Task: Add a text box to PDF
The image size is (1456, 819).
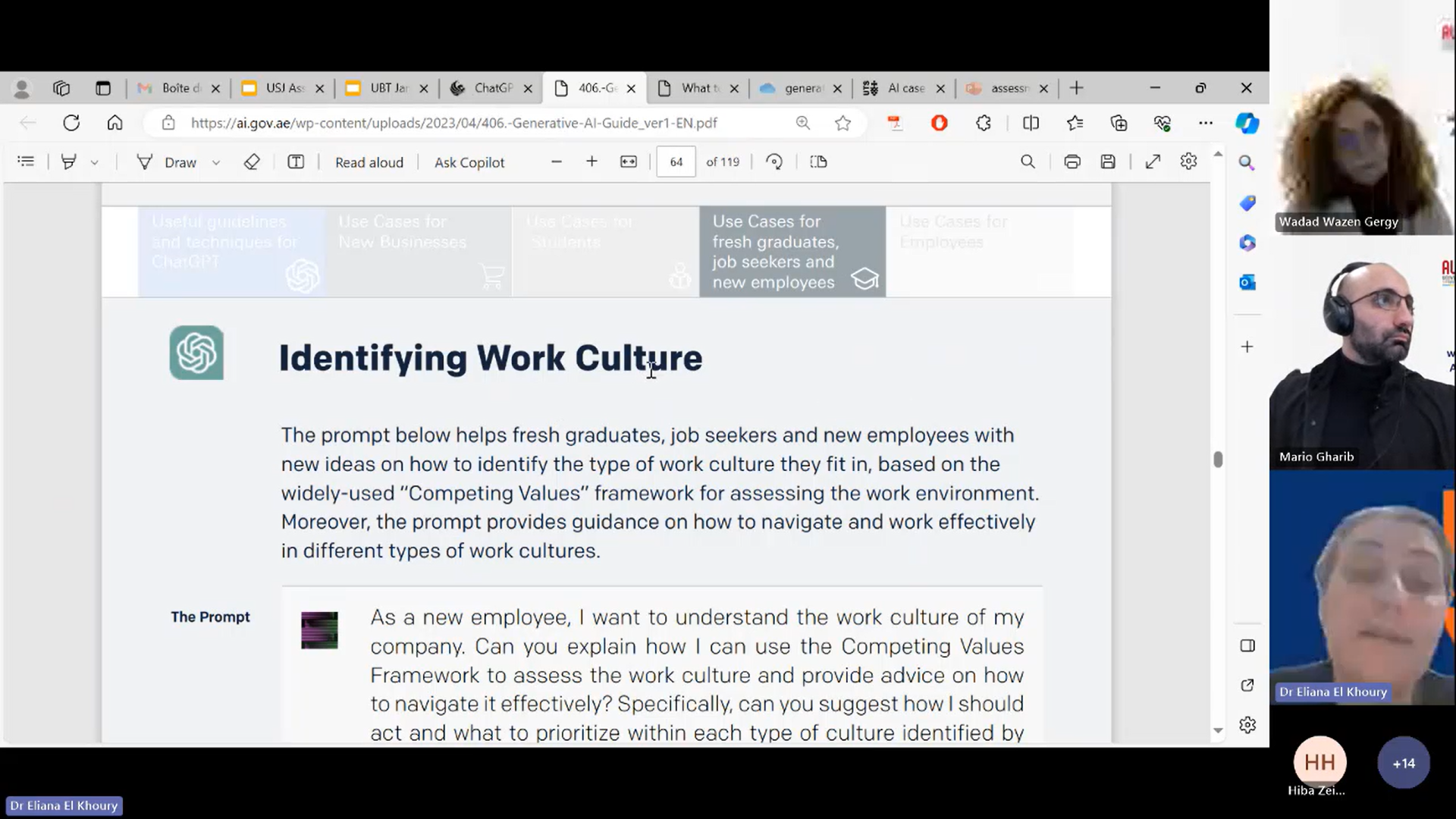Action: pos(296,162)
